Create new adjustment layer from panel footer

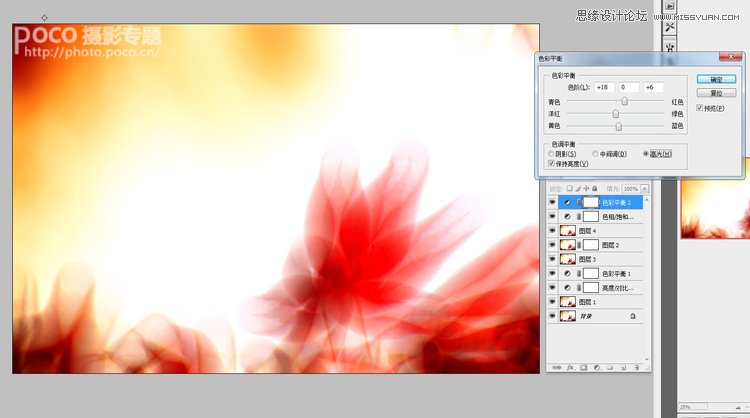click(596, 367)
